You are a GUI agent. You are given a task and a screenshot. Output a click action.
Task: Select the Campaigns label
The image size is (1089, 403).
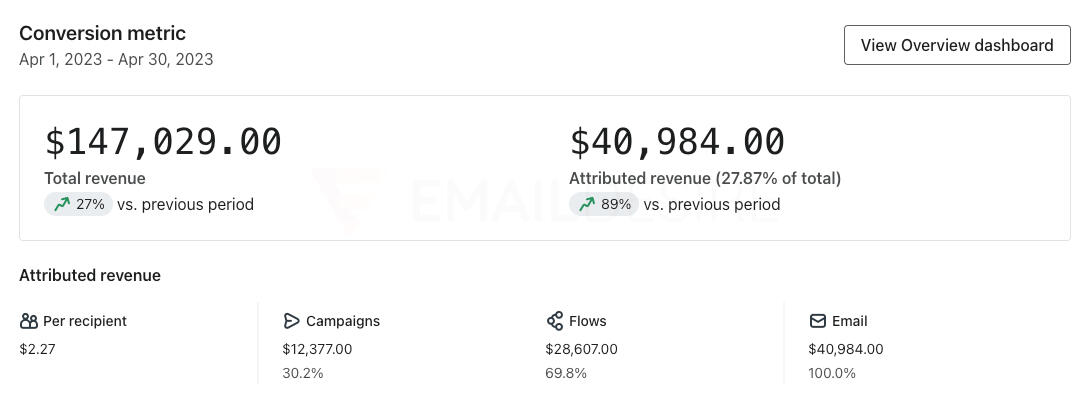point(343,321)
